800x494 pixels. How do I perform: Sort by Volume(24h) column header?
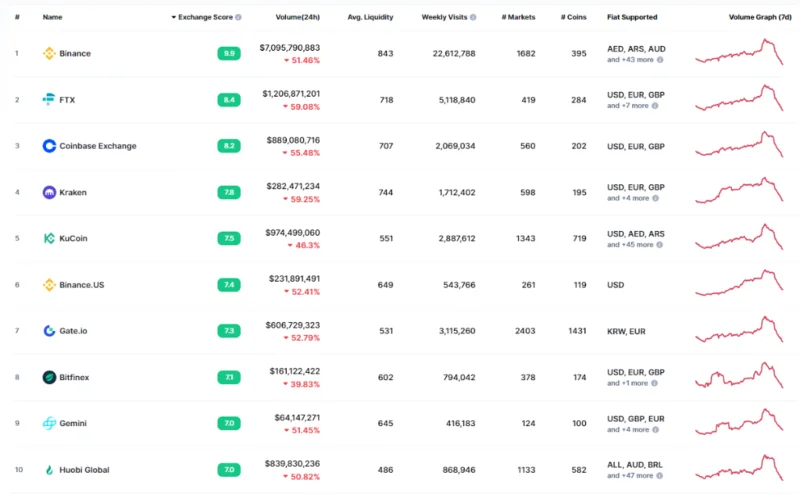coord(297,17)
